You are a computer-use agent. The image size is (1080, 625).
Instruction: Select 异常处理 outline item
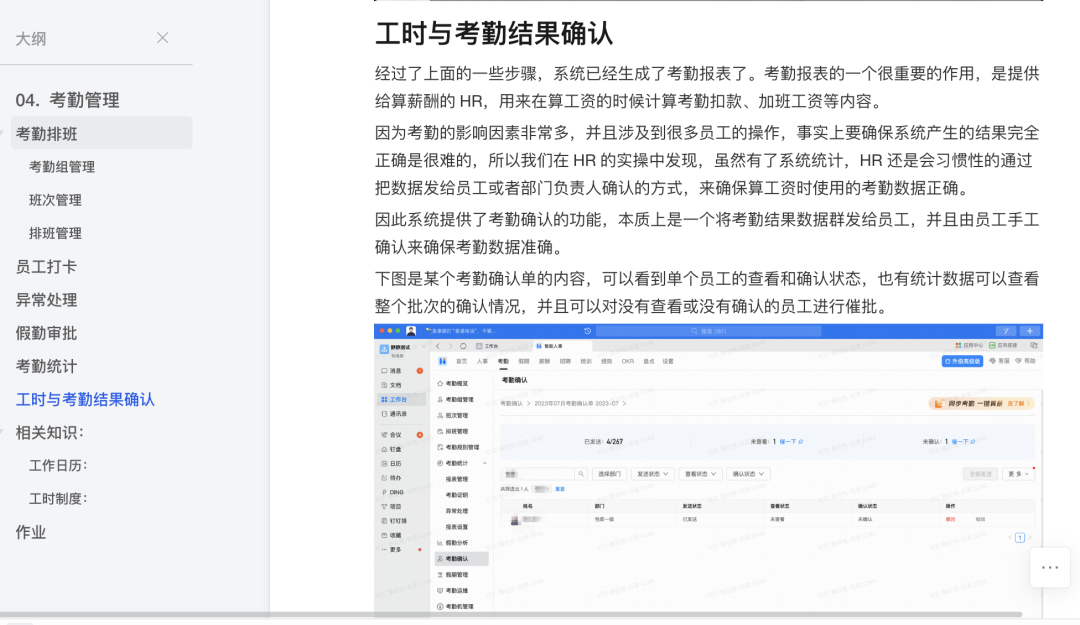[46, 300]
